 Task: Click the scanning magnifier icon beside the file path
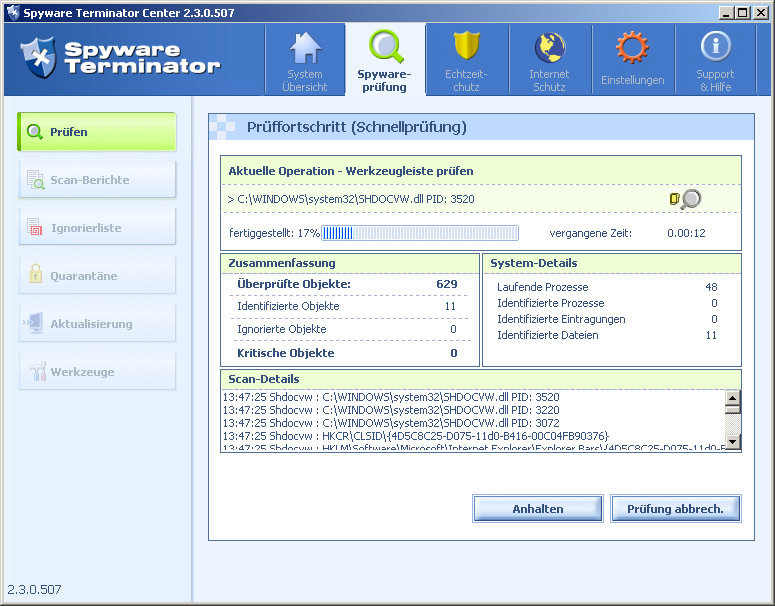(x=691, y=199)
